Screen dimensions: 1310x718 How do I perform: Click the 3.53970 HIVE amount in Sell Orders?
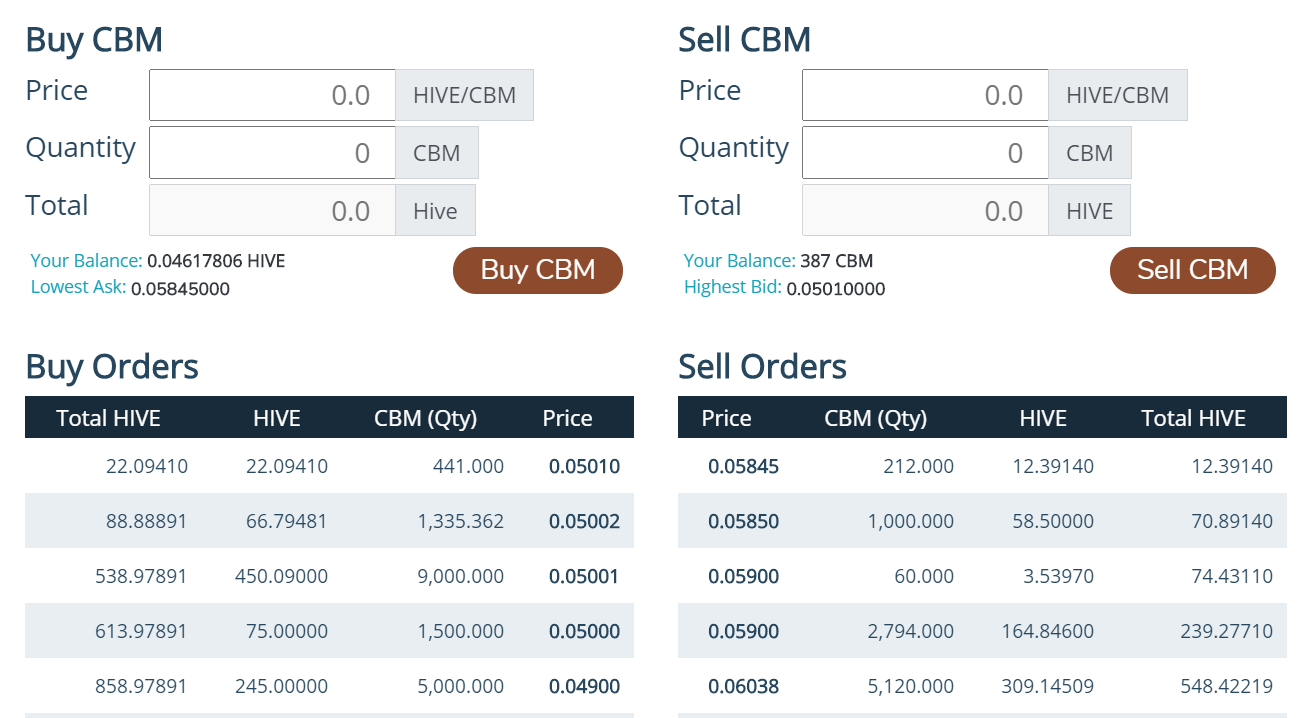point(1059,576)
